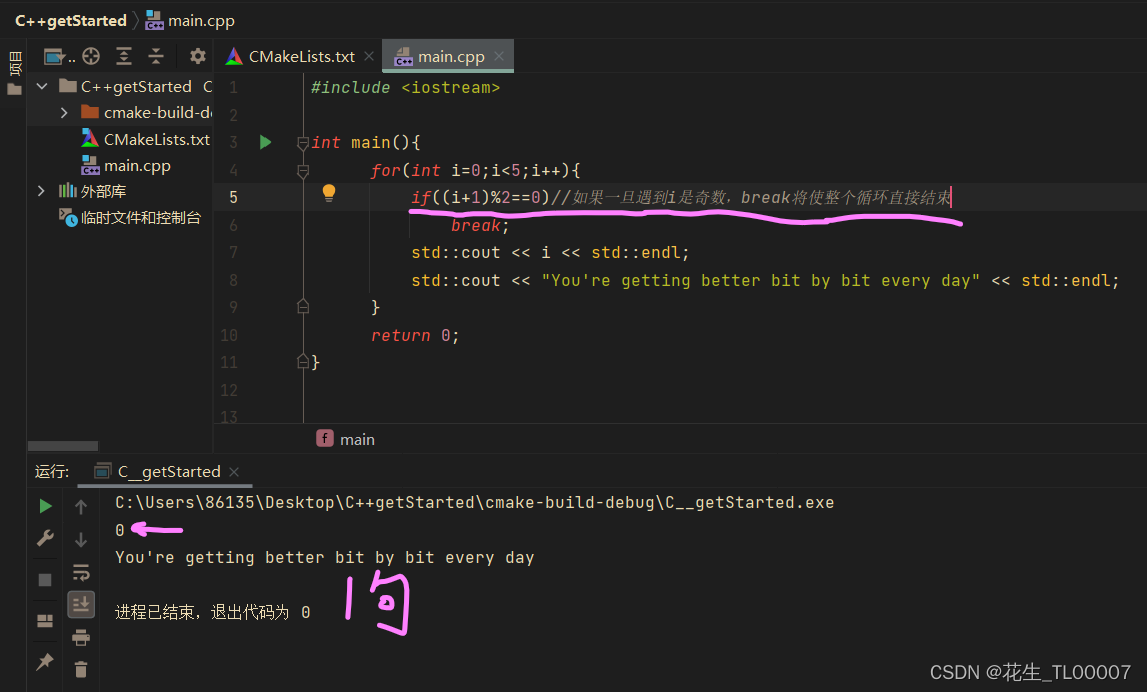The width and height of the screenshot is (1147, 692).
Task: Collapse the C++getStarted project folder
Action: (41, 86)
